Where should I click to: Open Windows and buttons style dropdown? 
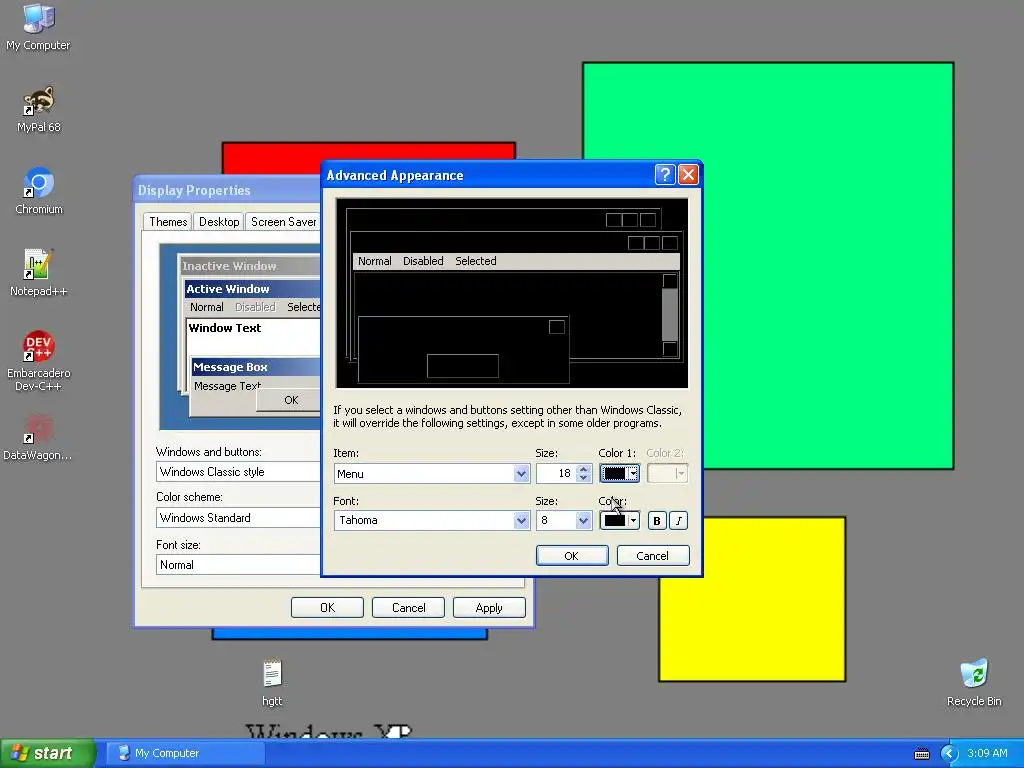tap(238, 472)
